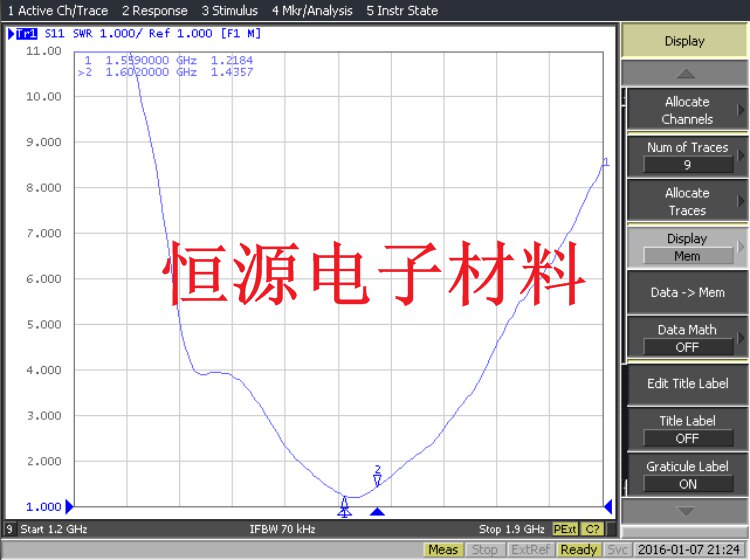Click the down-arrow softkey scroll button
This screenshot has height=560, width=750.
[684, 511]
